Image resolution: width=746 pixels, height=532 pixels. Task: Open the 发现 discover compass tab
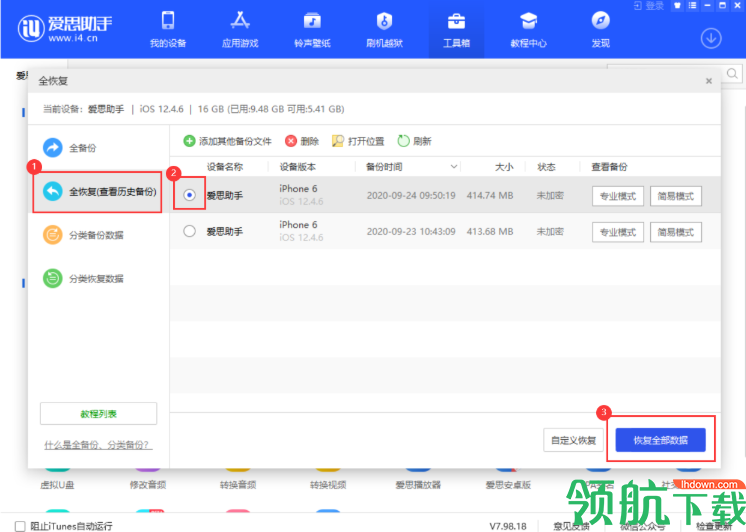600,30
